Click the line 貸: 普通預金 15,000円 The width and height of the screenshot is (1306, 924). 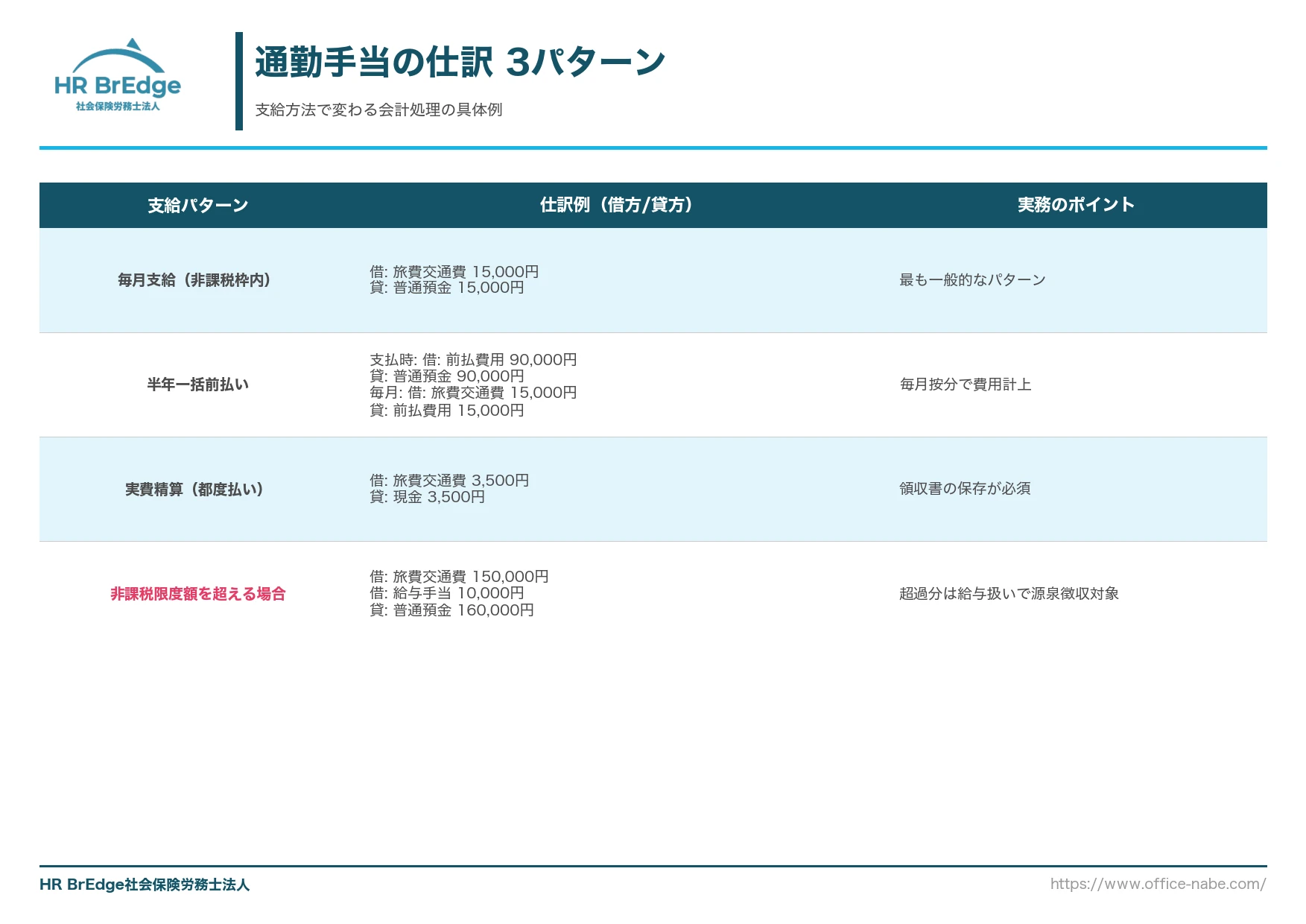[x=446, y=288]
